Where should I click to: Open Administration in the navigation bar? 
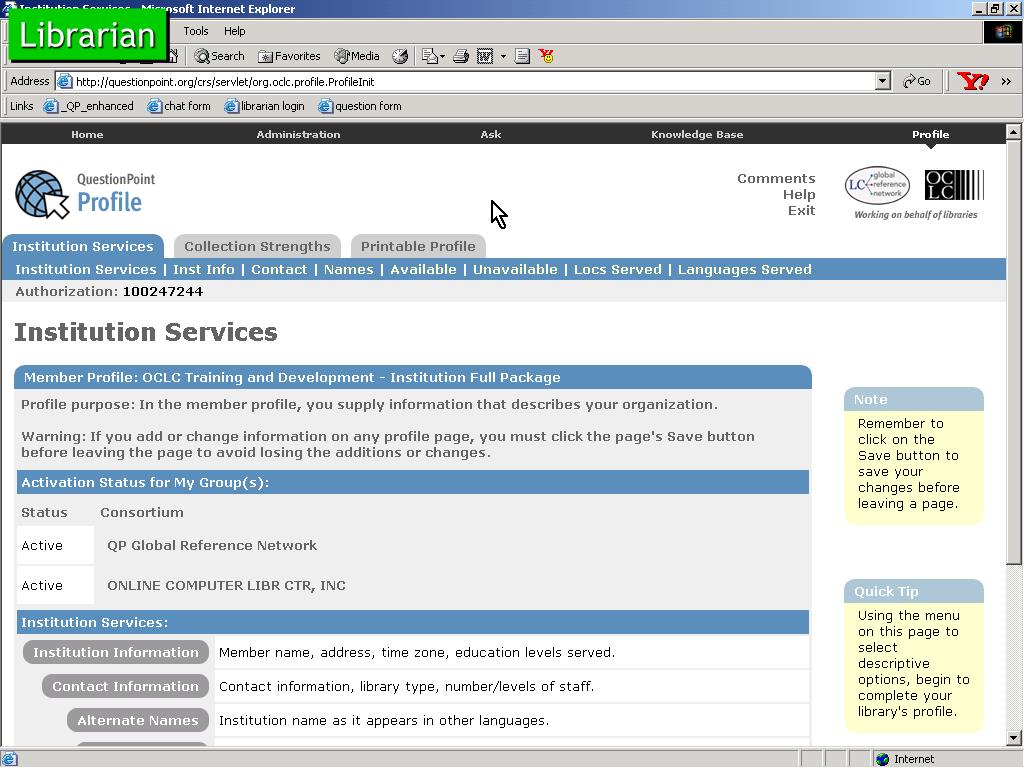click(x=298, y=134)
